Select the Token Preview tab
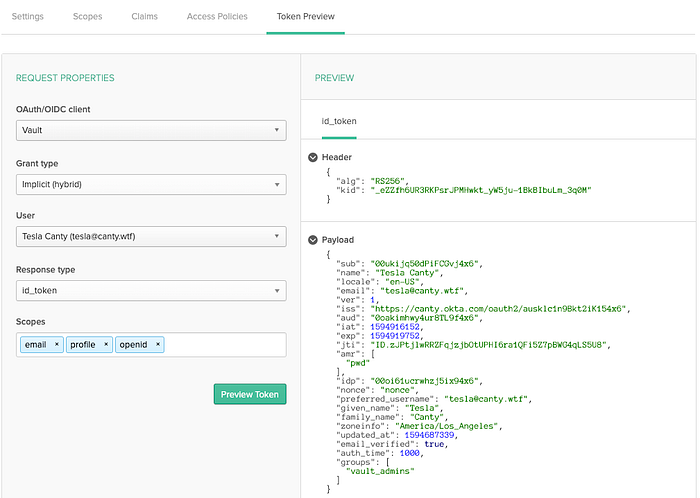 coord(305,17)
